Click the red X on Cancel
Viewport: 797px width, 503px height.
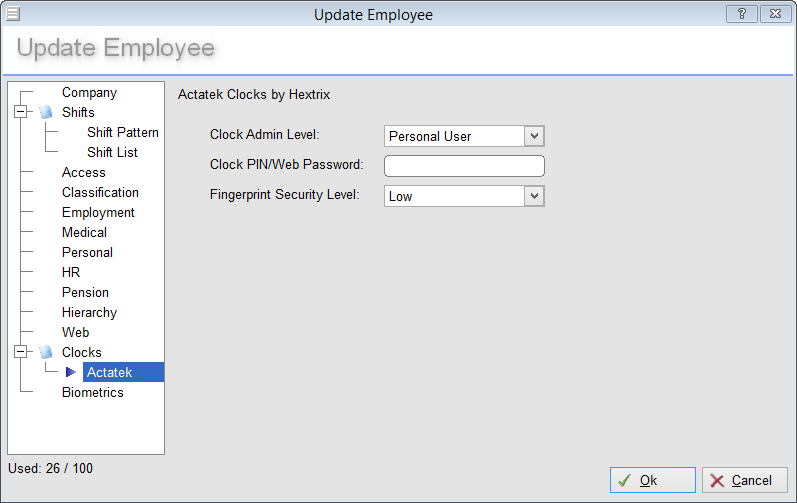pos(717,480)
